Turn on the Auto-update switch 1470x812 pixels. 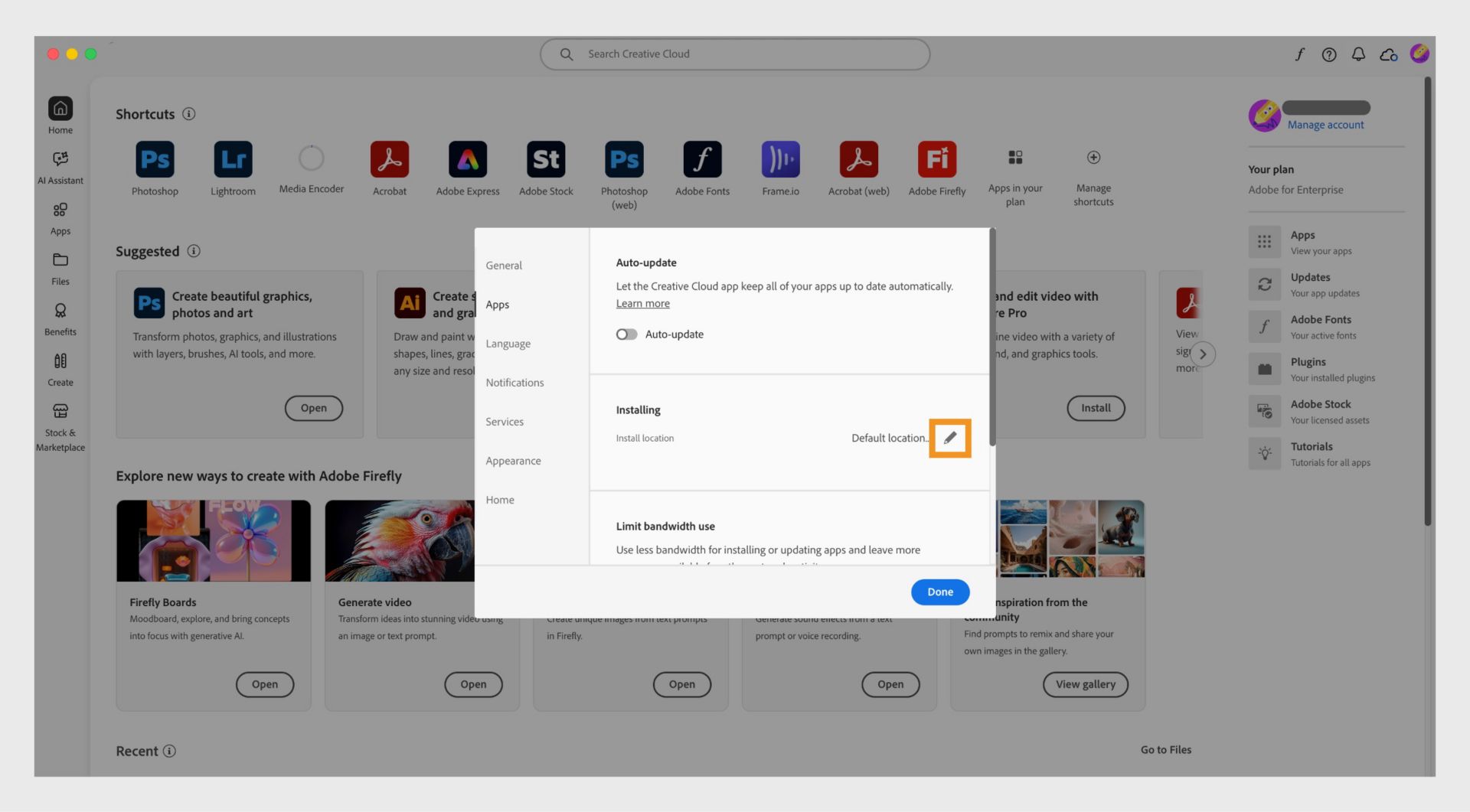pyautogui.click(x=626, y=334)
